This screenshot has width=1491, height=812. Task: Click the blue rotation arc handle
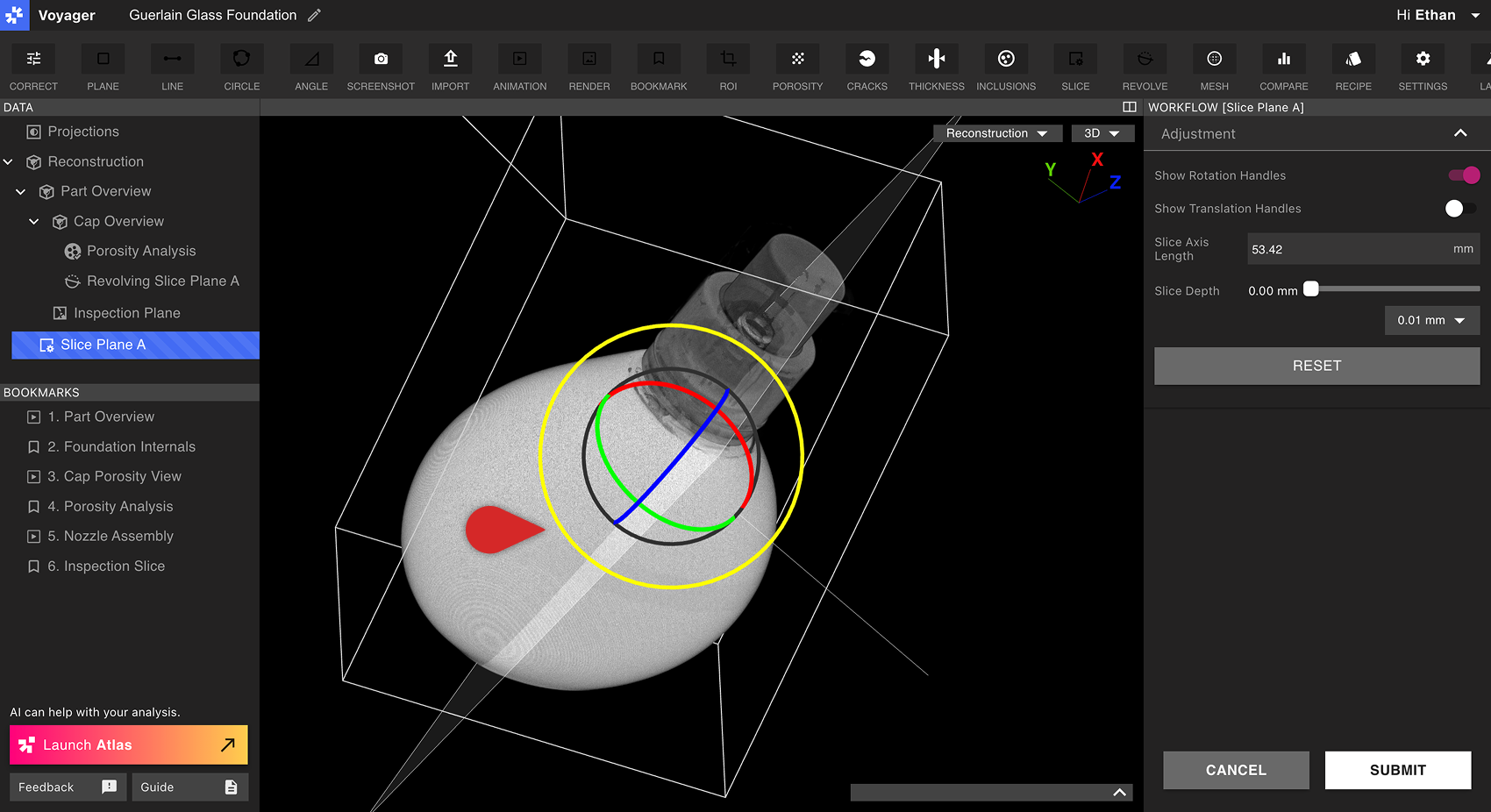pos(672,456)
